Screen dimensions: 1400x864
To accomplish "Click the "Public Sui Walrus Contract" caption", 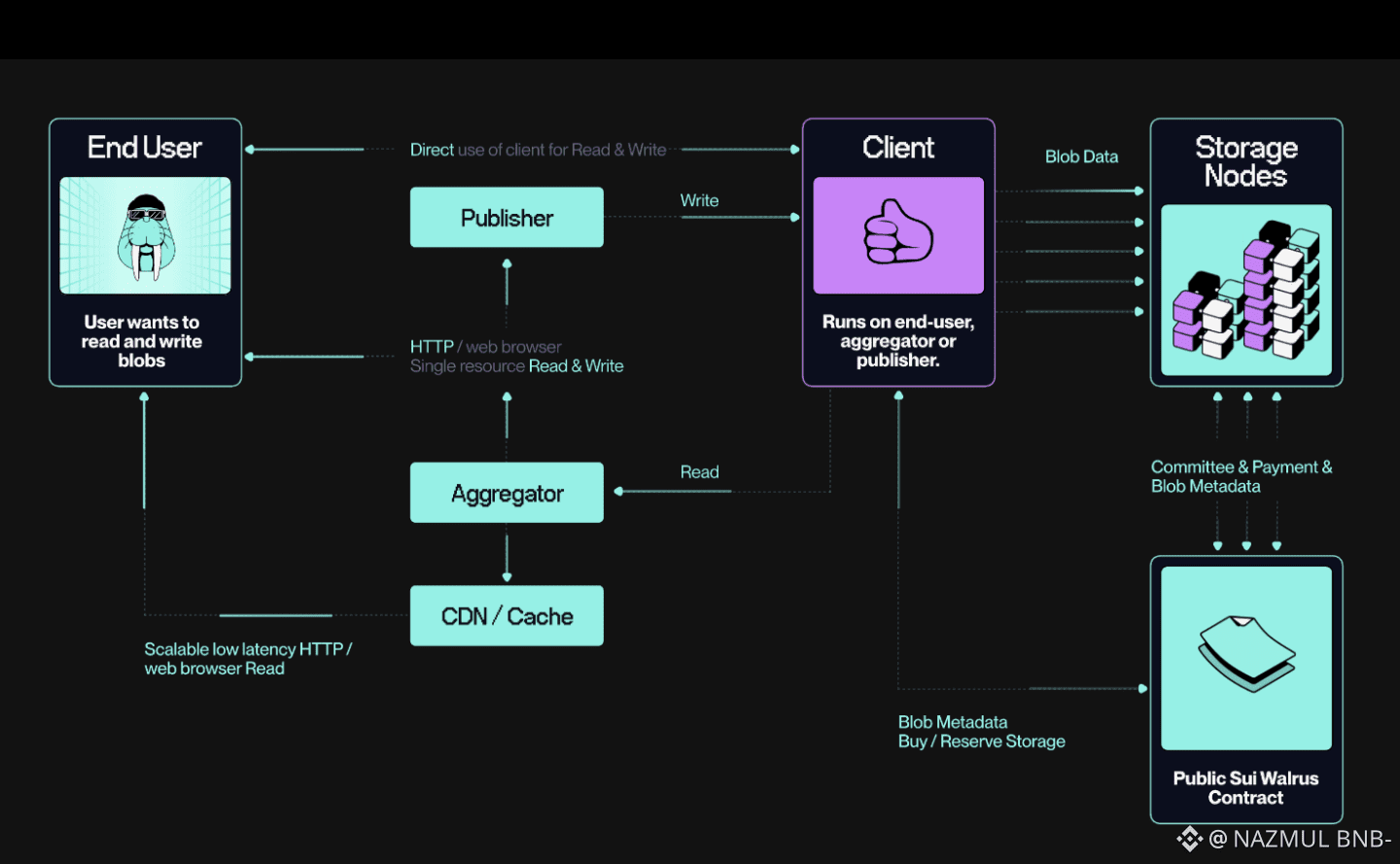I will coord(1246,787).
